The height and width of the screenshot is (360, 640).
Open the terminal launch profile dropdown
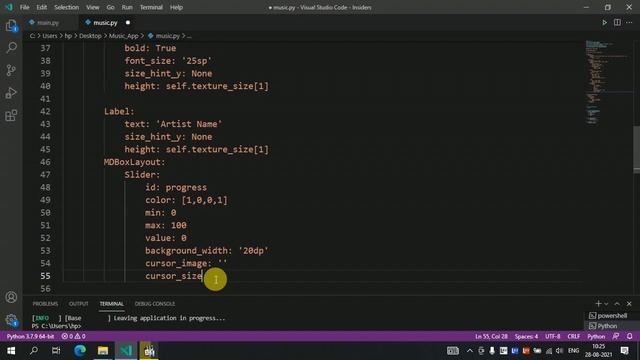point(606,304)
